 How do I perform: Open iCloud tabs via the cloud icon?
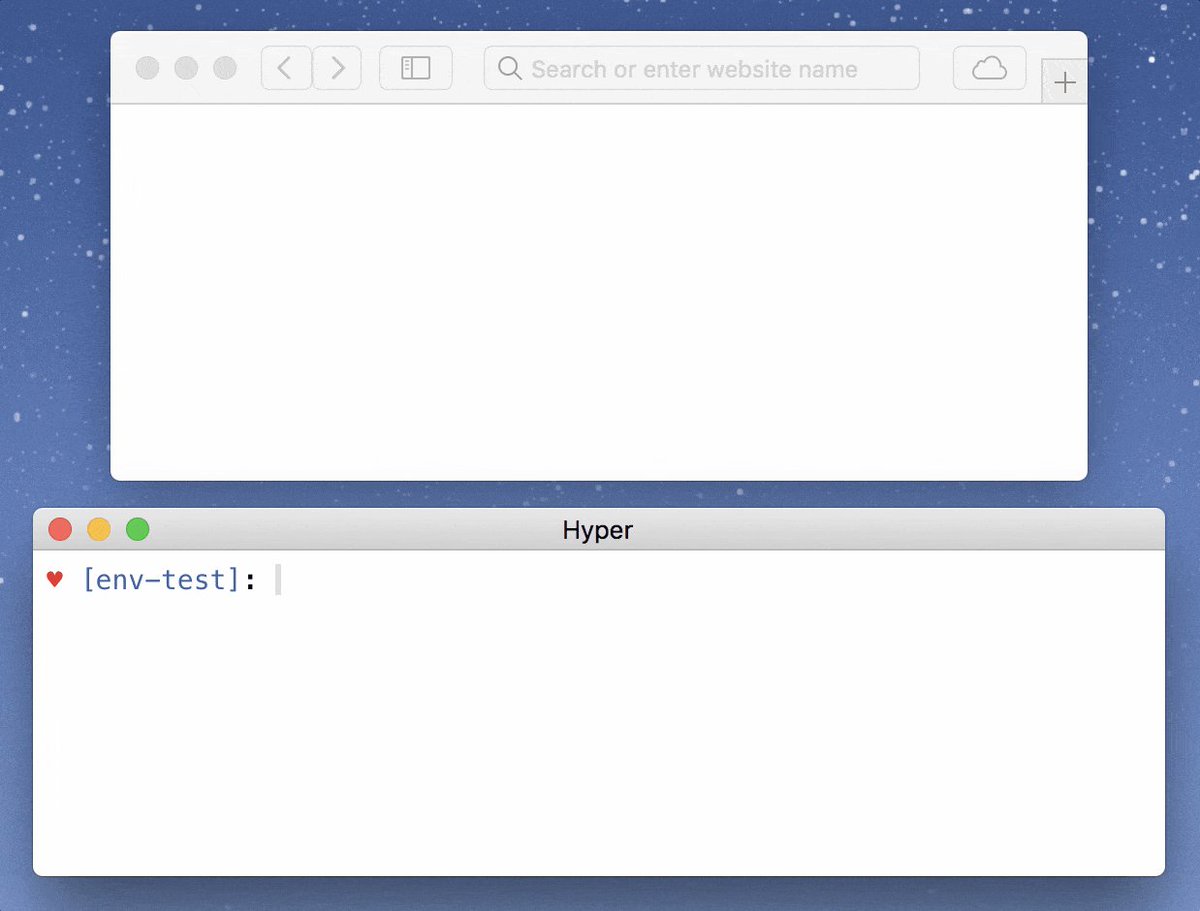click(x=989, y=68)
